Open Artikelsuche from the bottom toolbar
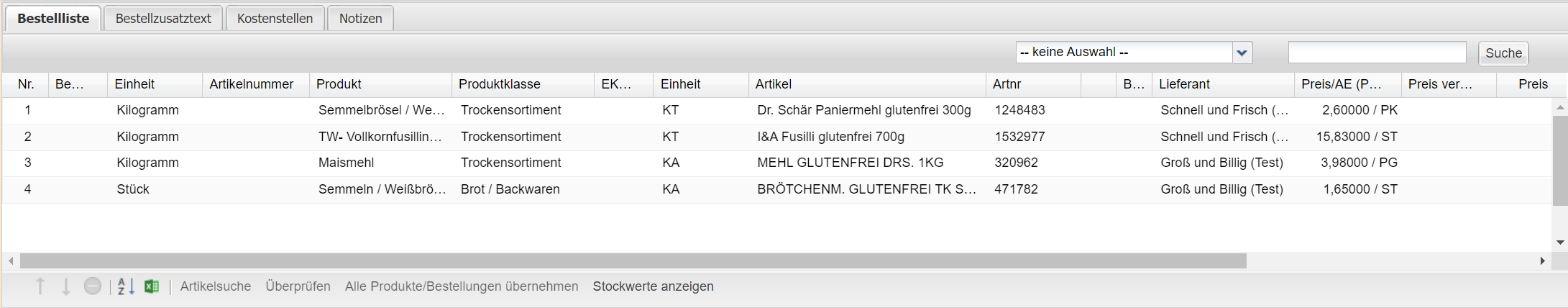This screenshot has height=308, width=1568. 216,286
